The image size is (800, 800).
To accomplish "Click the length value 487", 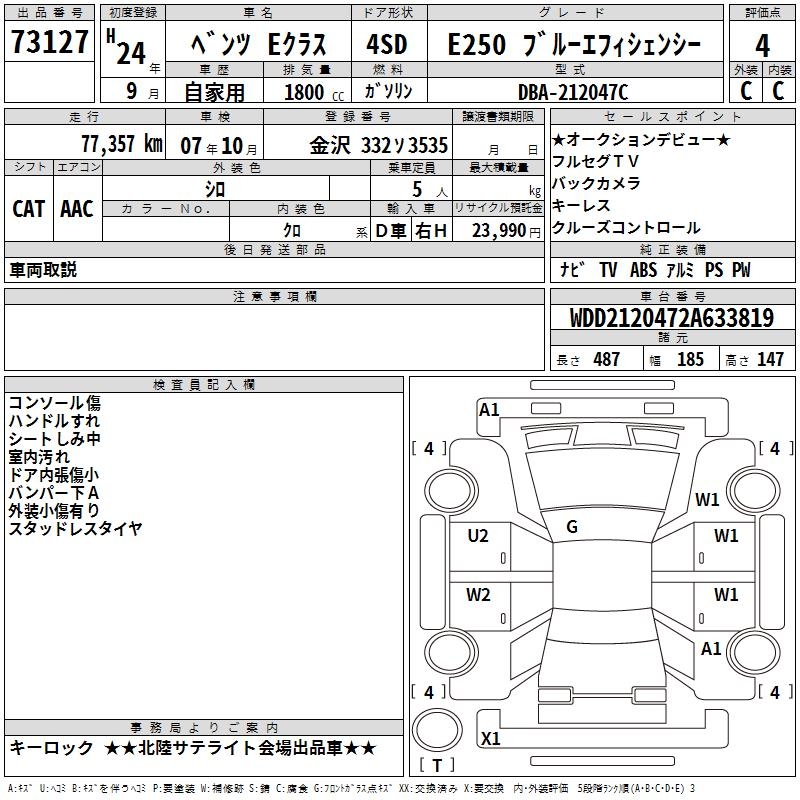I will 607,359.
